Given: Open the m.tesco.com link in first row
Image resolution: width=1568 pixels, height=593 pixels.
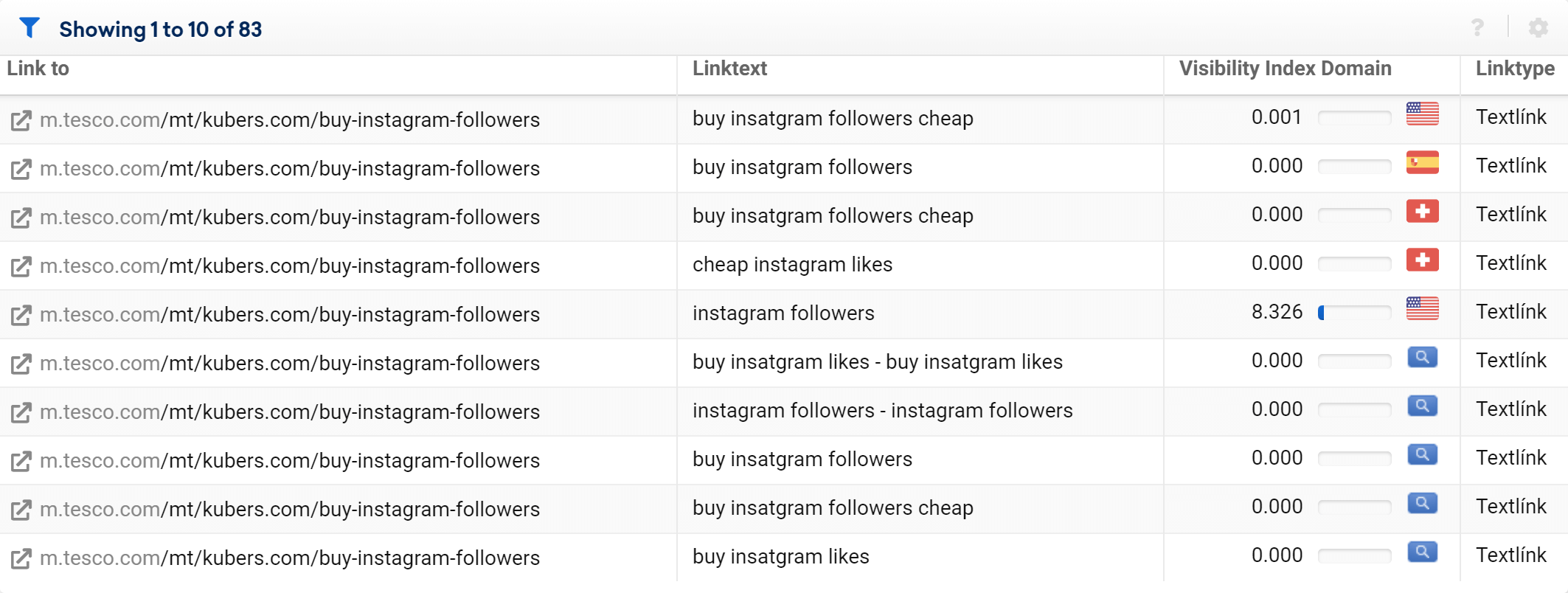Looking at the screenshot, I should pyautogui.click(x=290, y=119).
